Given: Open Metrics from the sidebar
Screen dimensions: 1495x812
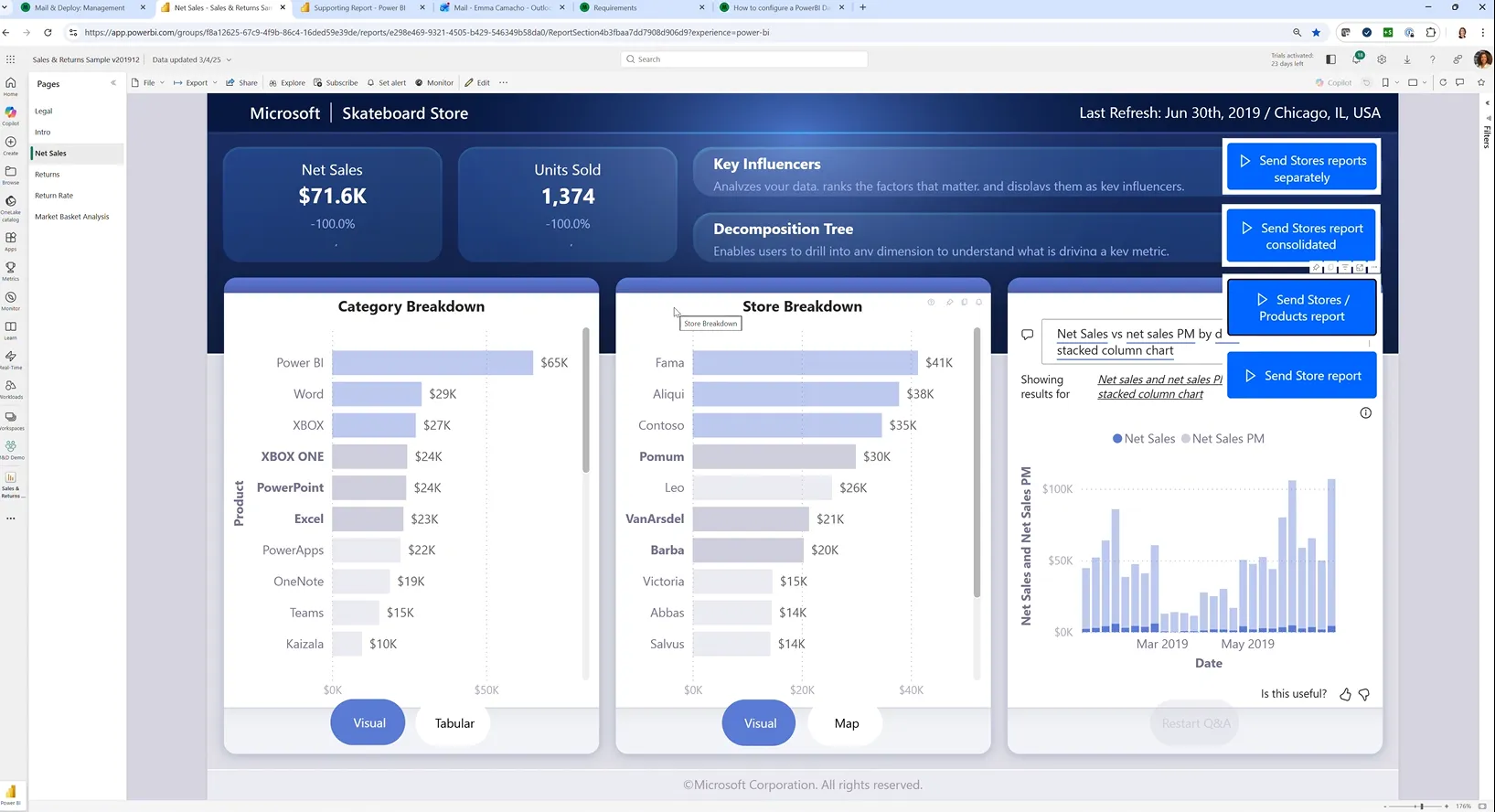Looking at the screenshot, I should 10,271.
